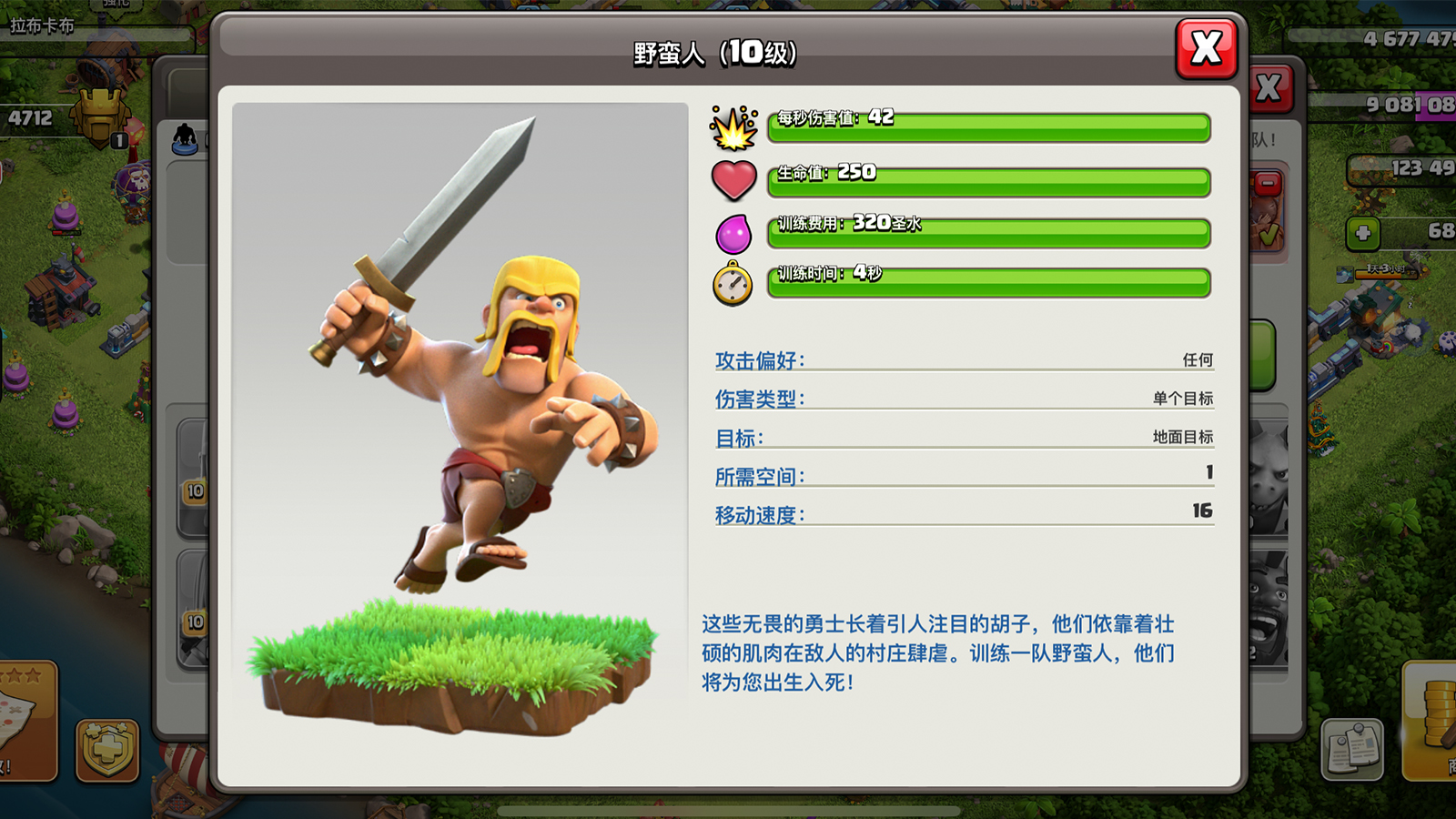
Task: Click the training cost bar showing 320
Action: coord(989,232)
